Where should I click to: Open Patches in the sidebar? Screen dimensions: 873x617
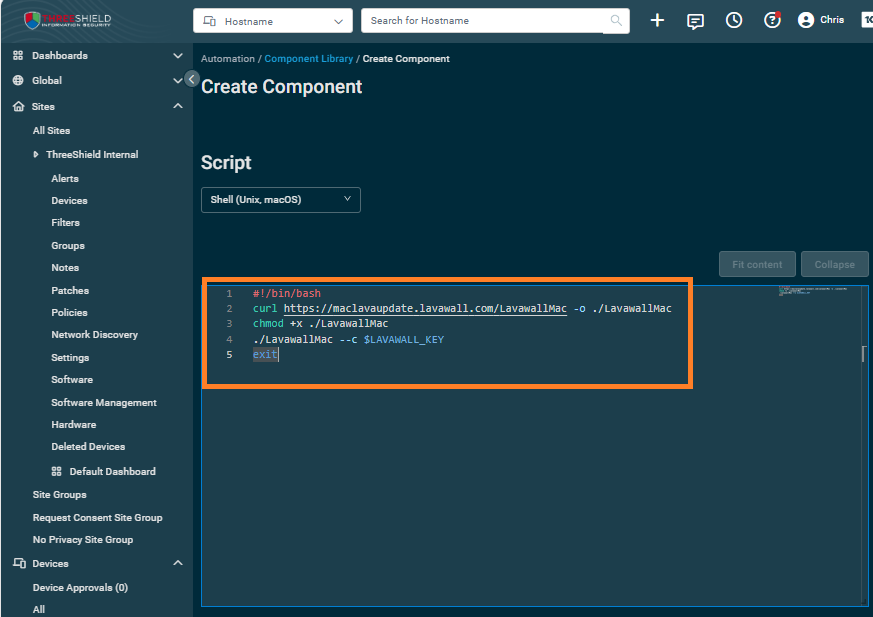pyautogui.click(x=70, y=290)
